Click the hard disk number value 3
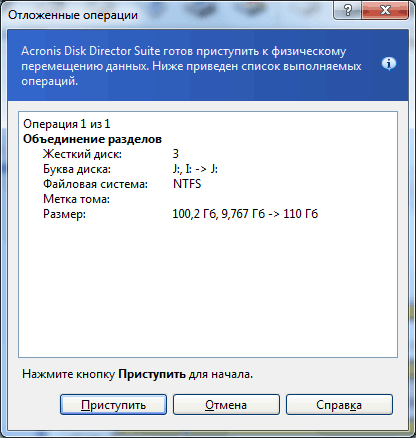This screenshot has width=416, height=438. pyautogui.click(x=176, y=154)
